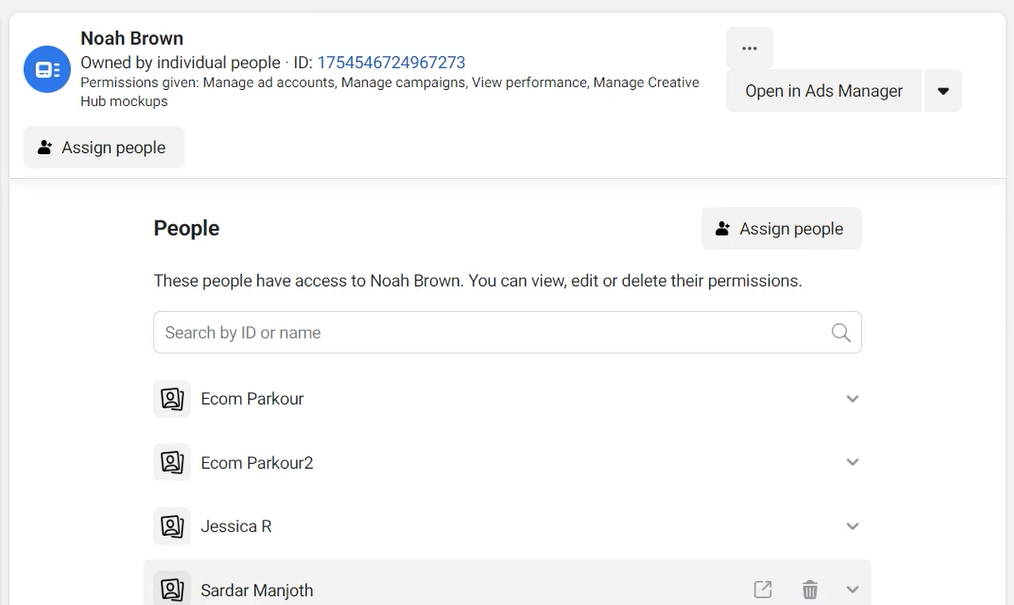Click the magnifying glass search icon
Screen dimensions: 1014x605
coord(841,332)
